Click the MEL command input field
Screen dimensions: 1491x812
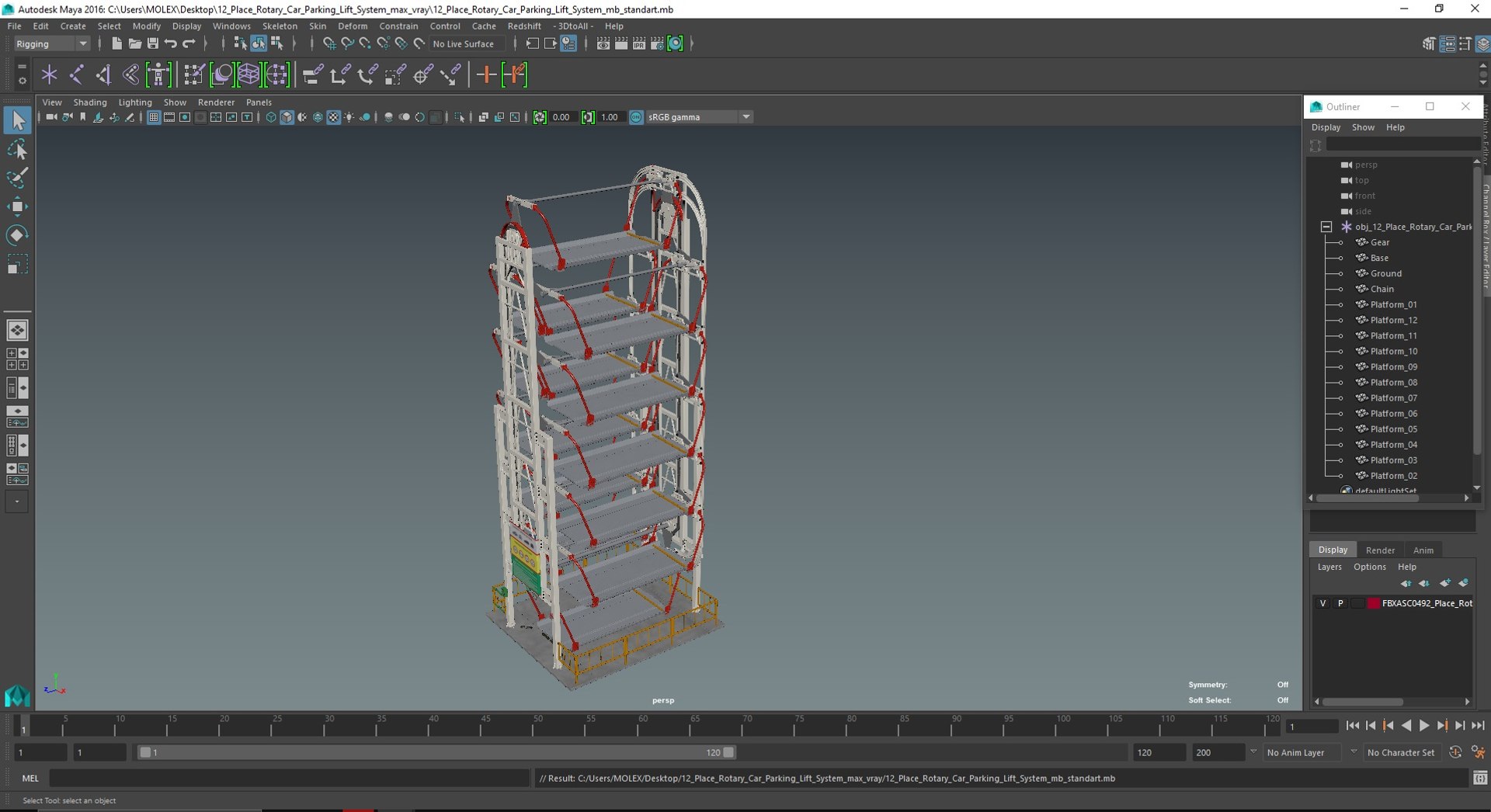coord(290,778)
